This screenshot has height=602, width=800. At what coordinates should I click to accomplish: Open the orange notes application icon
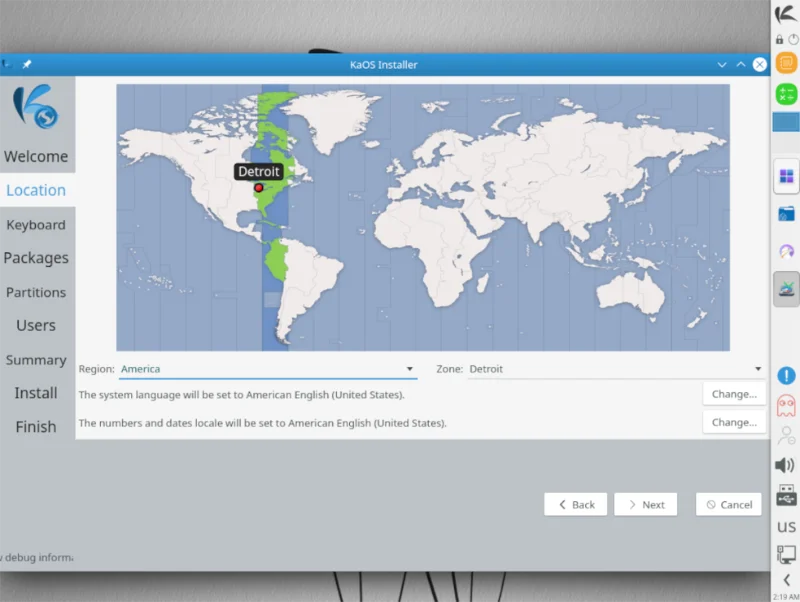tap(786, 63)
